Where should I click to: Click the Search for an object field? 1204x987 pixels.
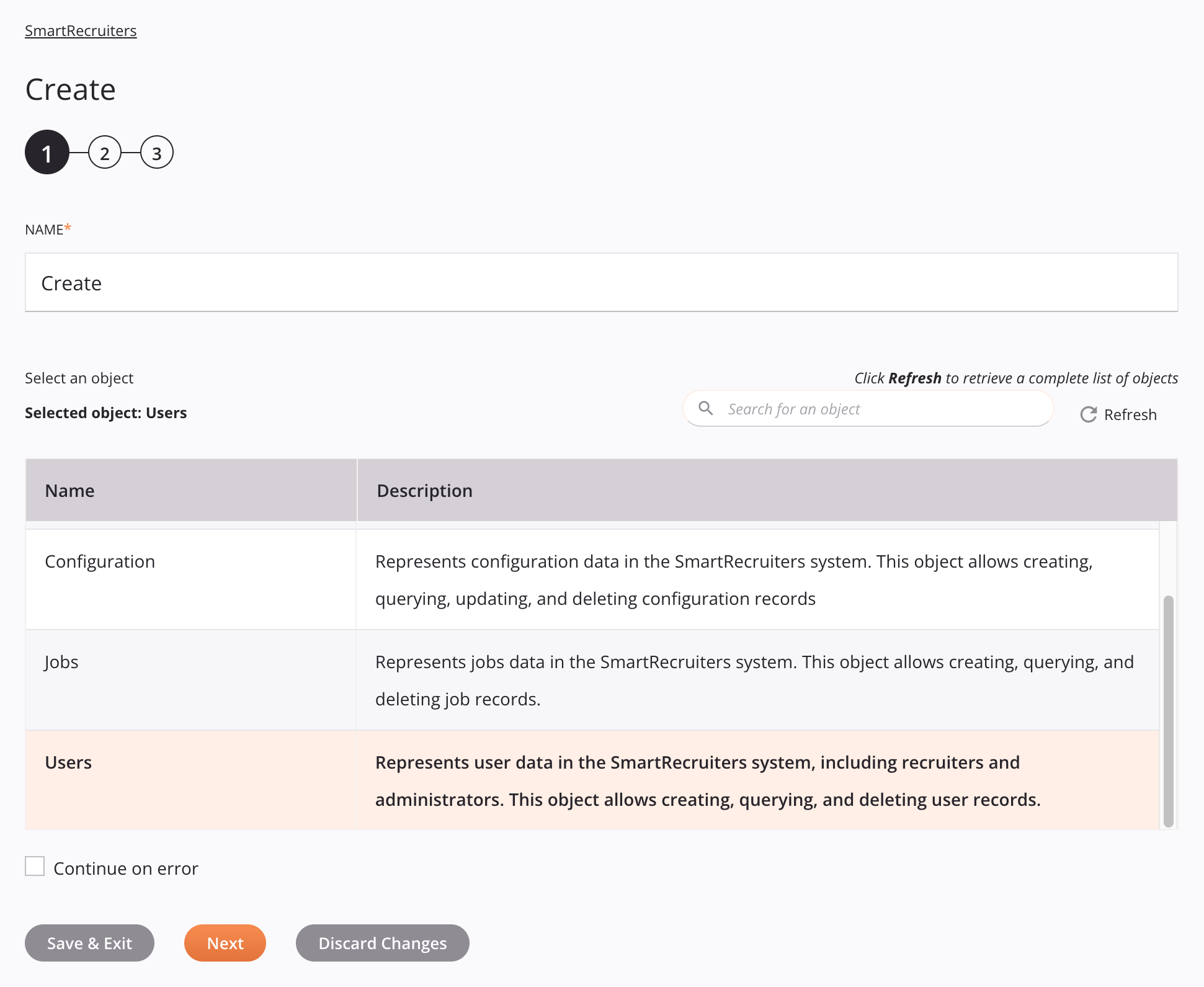869,408
